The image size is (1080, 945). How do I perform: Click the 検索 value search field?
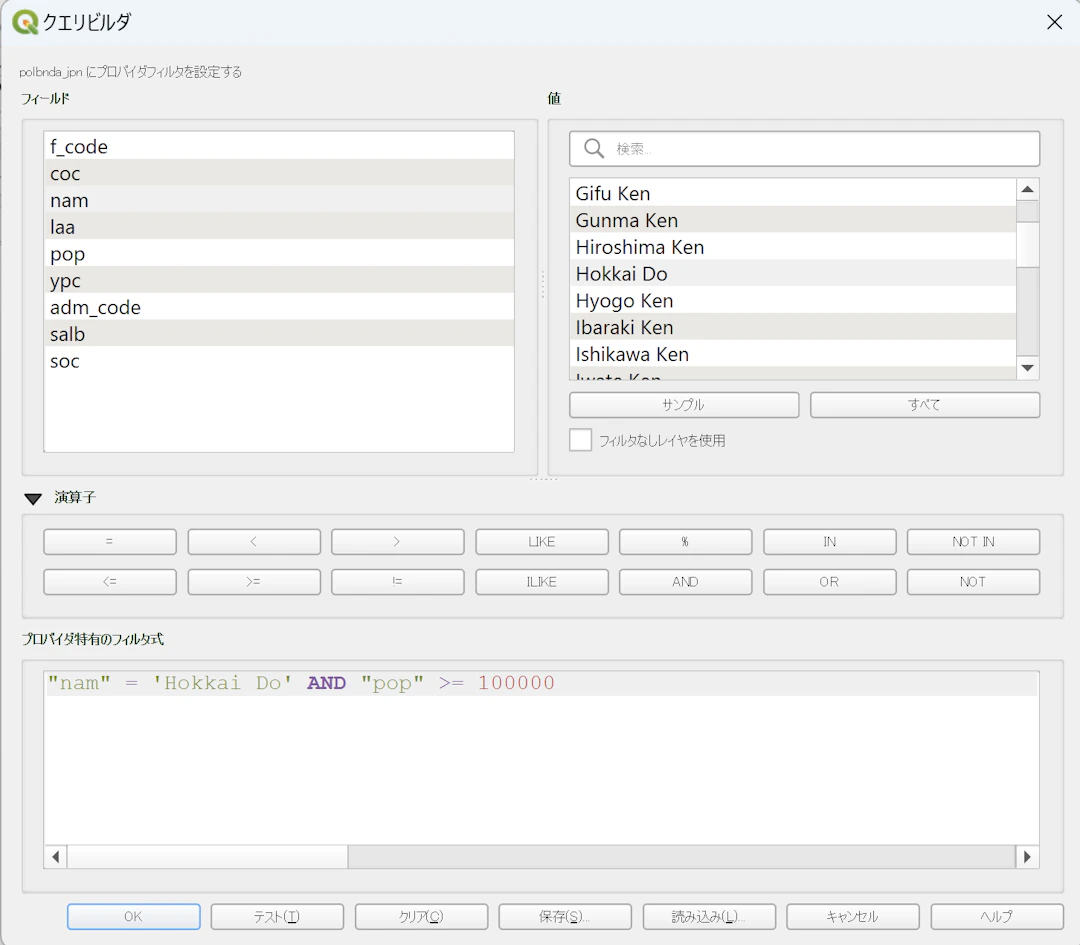804,149
